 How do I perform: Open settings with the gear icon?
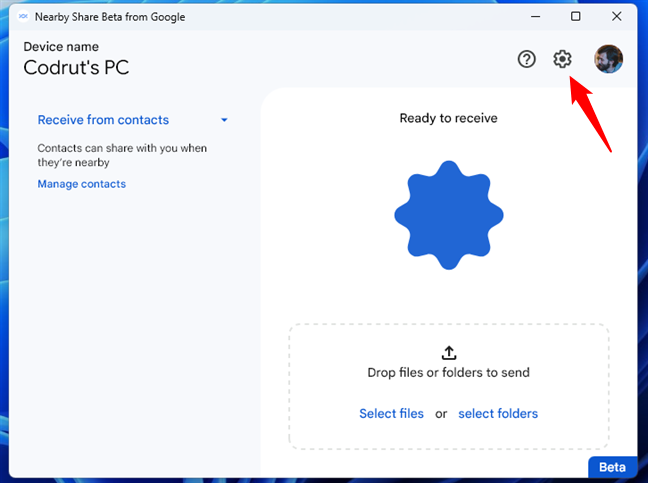(562, 59)
